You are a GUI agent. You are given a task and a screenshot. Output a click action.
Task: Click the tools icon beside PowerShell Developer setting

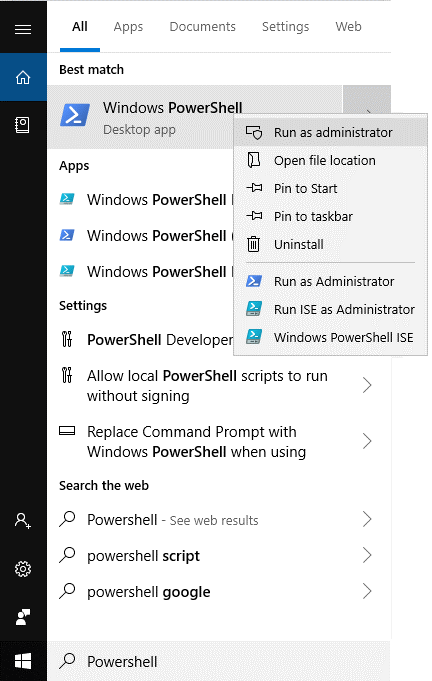tap(67, 339)
